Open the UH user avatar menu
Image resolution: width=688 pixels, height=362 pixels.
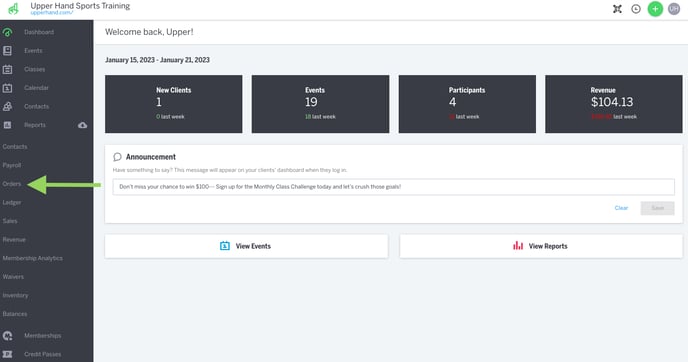[674, 9]
